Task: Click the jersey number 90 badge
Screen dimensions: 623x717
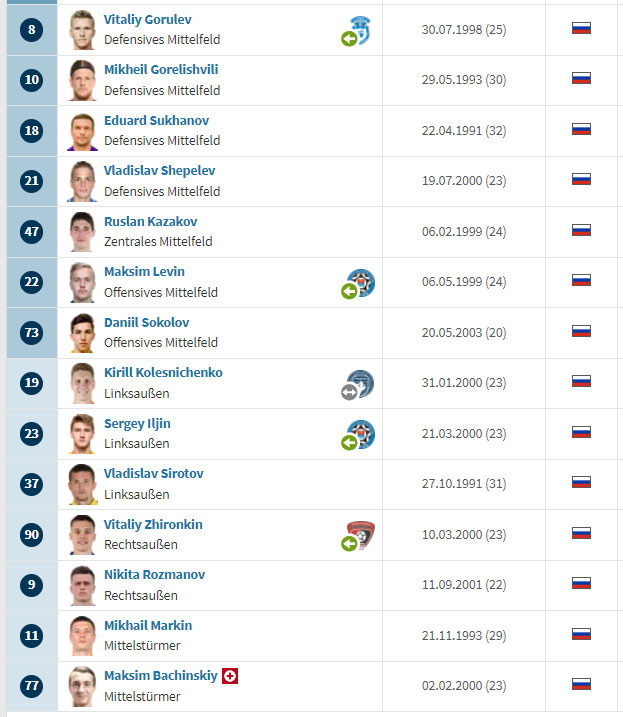Action: [x=31, y=535]
